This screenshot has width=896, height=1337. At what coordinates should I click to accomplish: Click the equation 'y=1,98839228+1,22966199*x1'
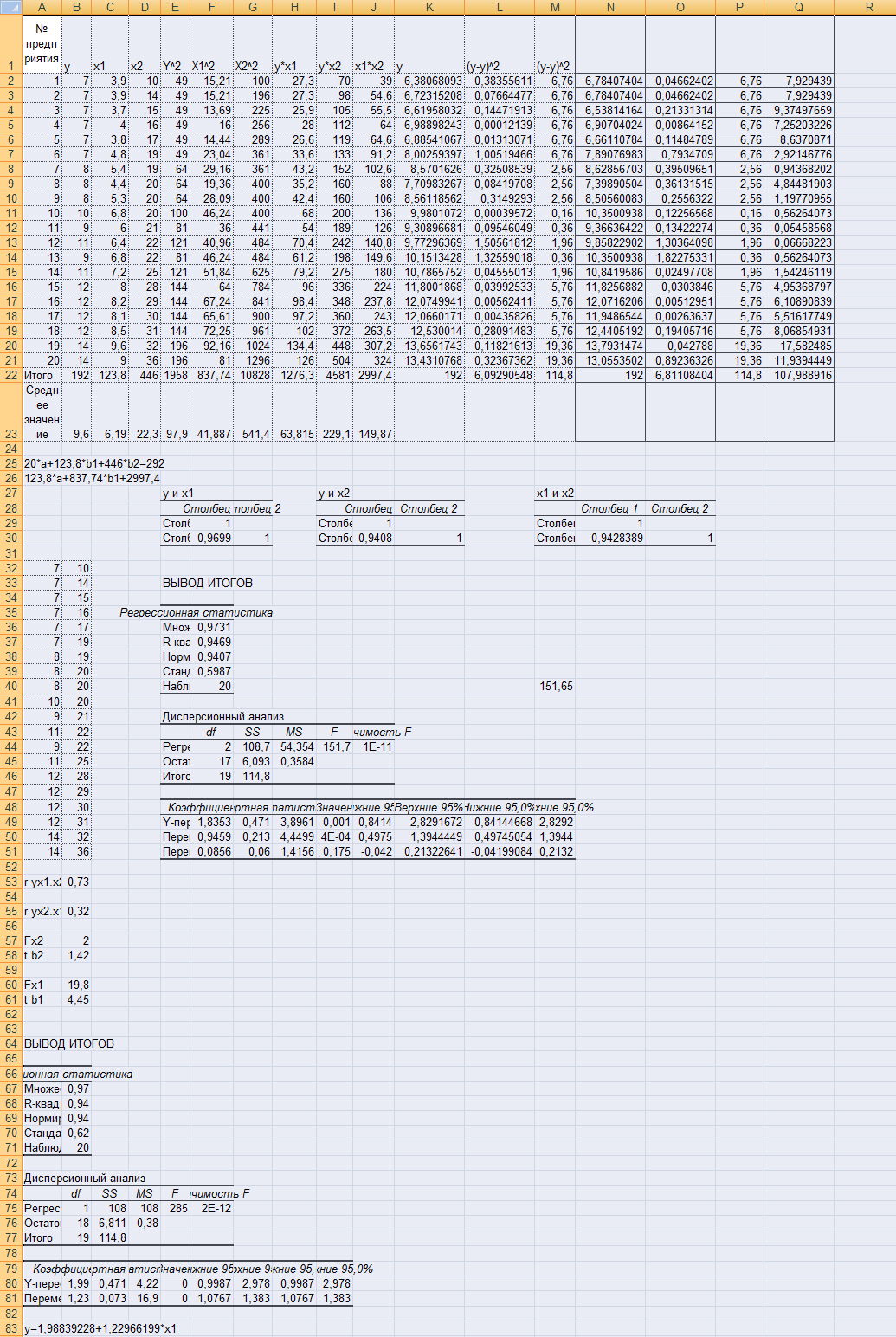[100, 1328]
